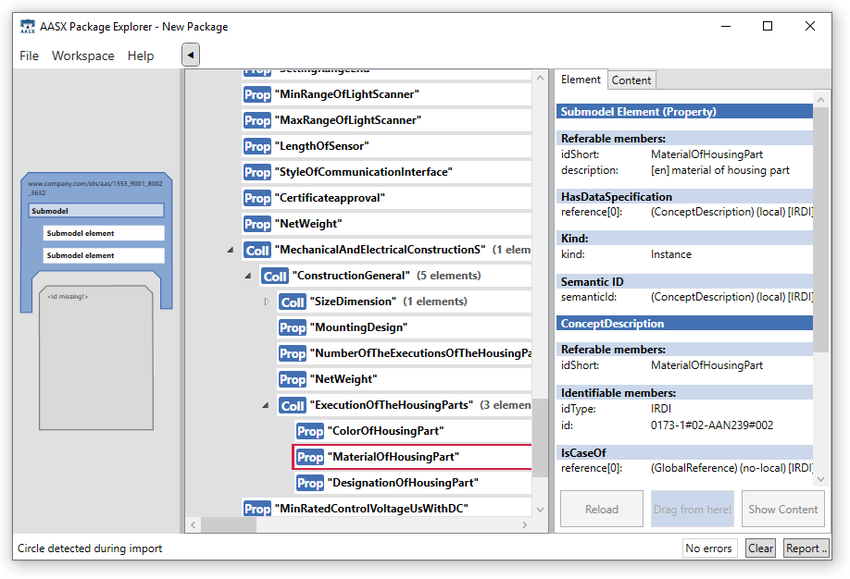
Task: Open the Workspace menu
Action: [x=83, y=56]
